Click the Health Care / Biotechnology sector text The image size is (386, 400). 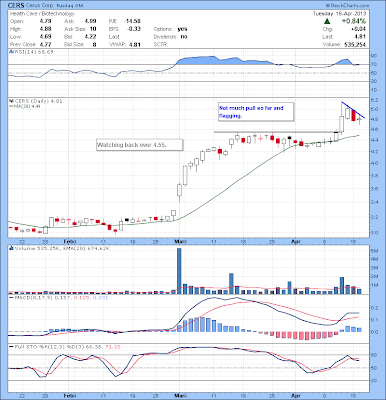42,14
